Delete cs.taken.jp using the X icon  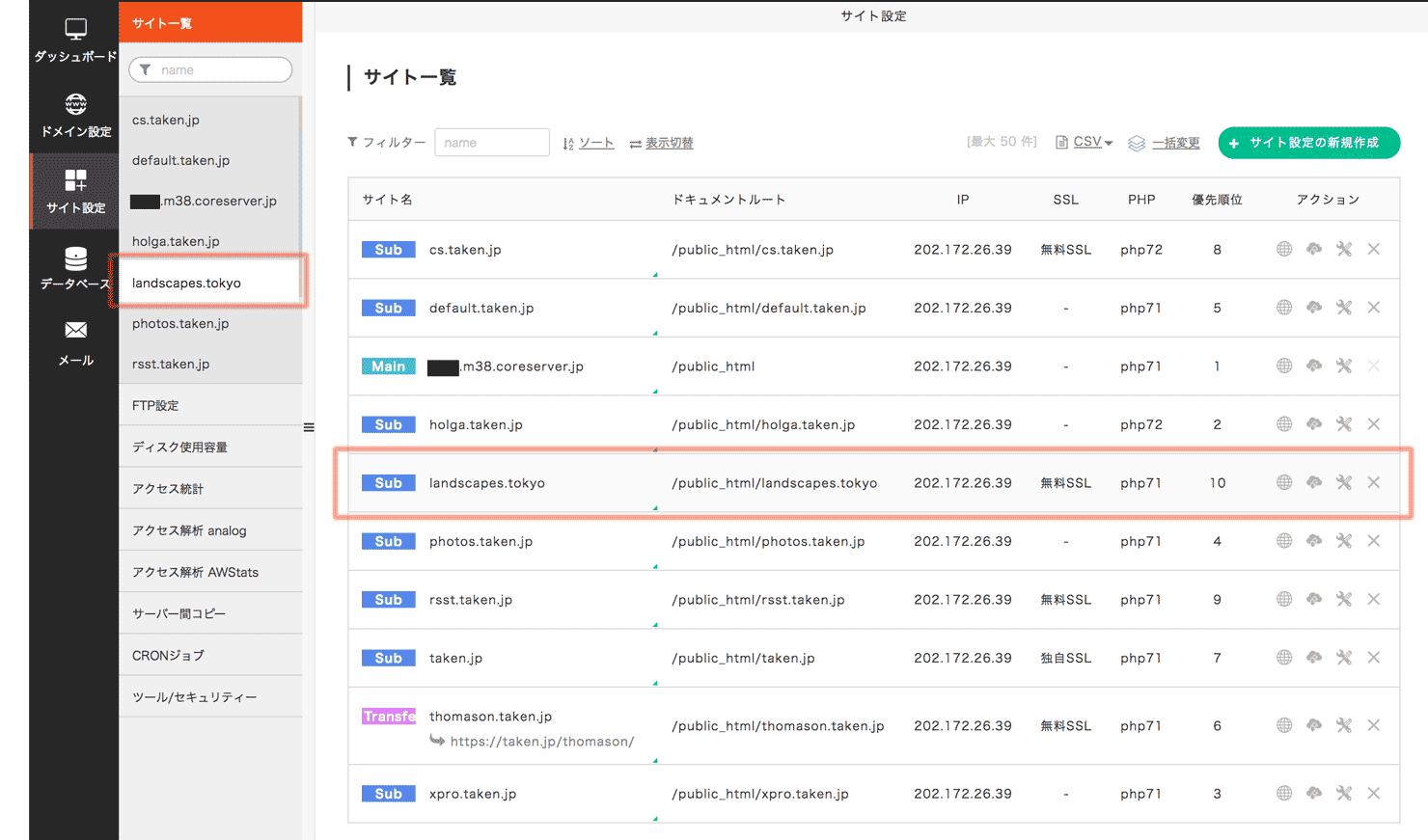pos(1374,249)
